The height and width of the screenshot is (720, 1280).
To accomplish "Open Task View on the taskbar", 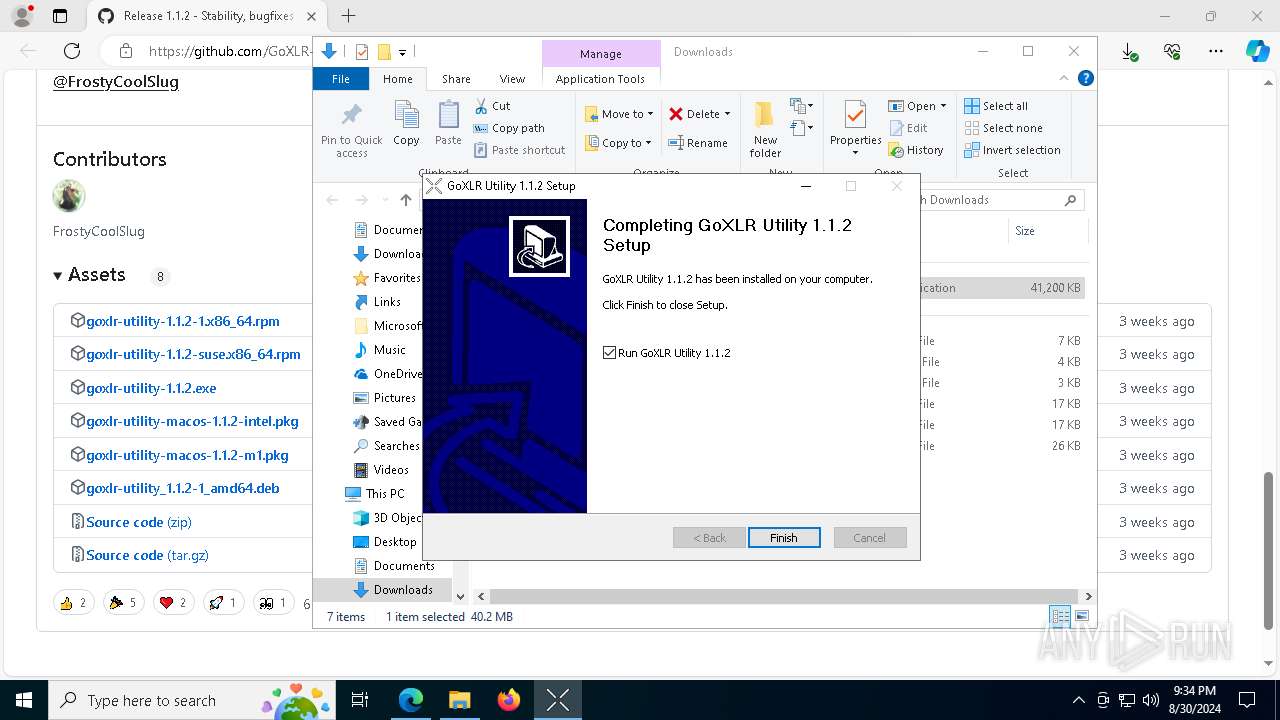I will (360, 700).
